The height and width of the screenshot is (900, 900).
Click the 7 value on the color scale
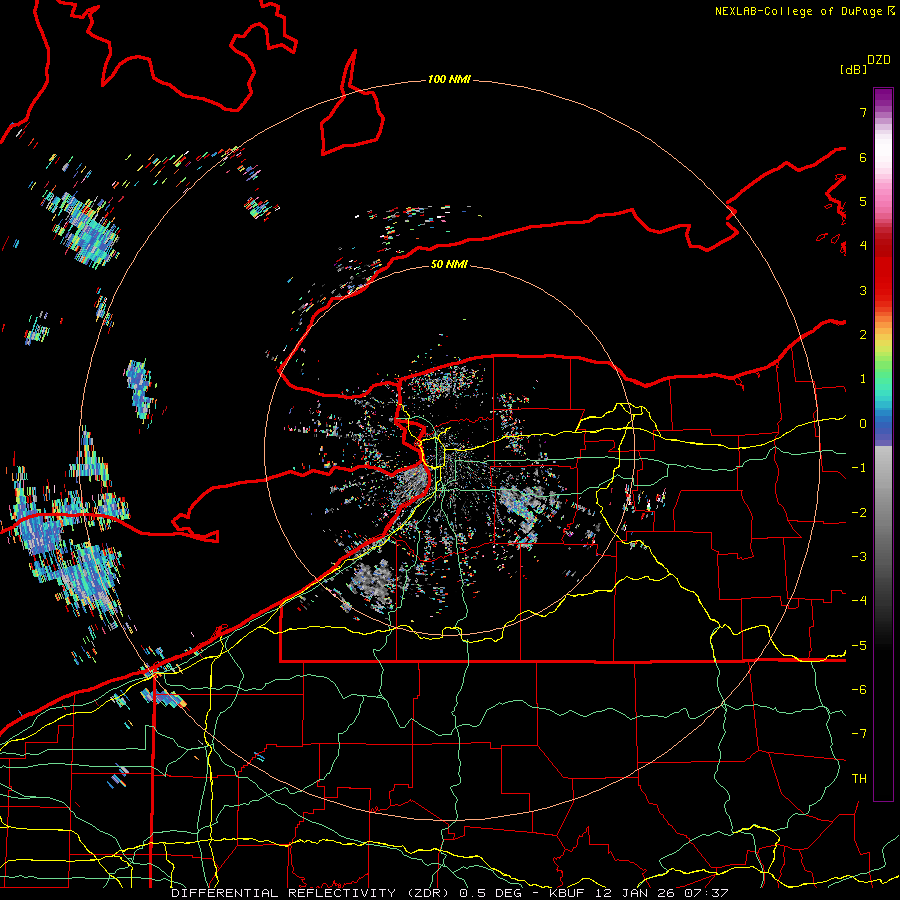863,112
